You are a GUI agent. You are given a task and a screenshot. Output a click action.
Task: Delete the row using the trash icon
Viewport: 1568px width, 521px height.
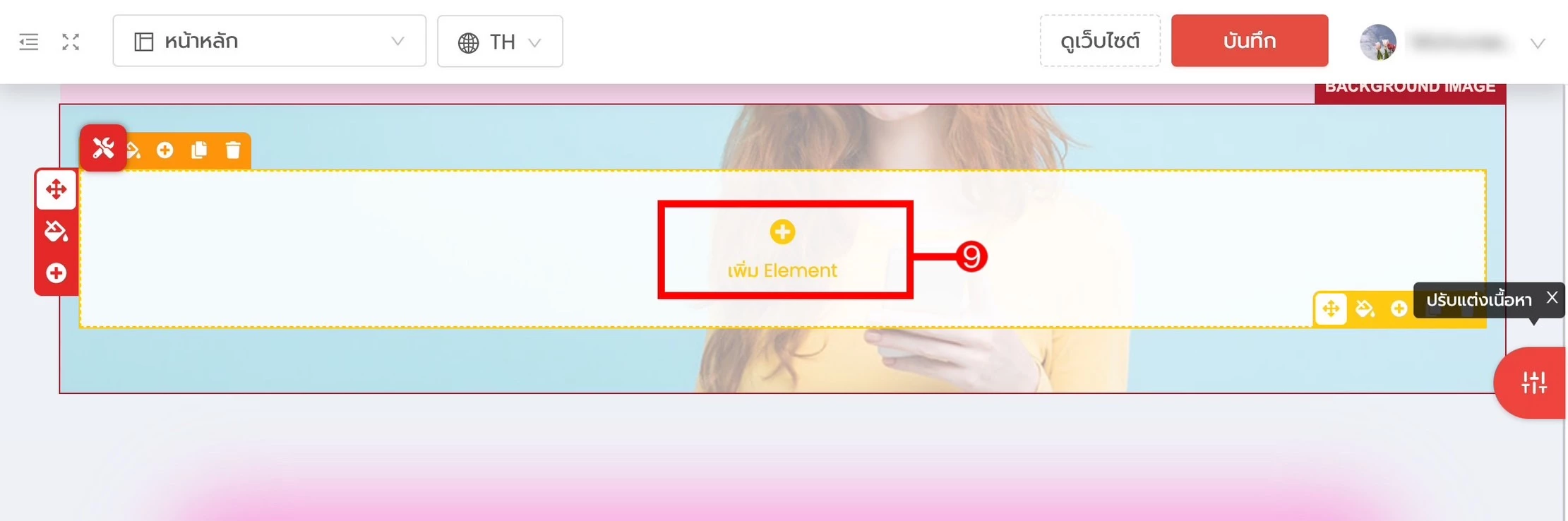point(233,150)
